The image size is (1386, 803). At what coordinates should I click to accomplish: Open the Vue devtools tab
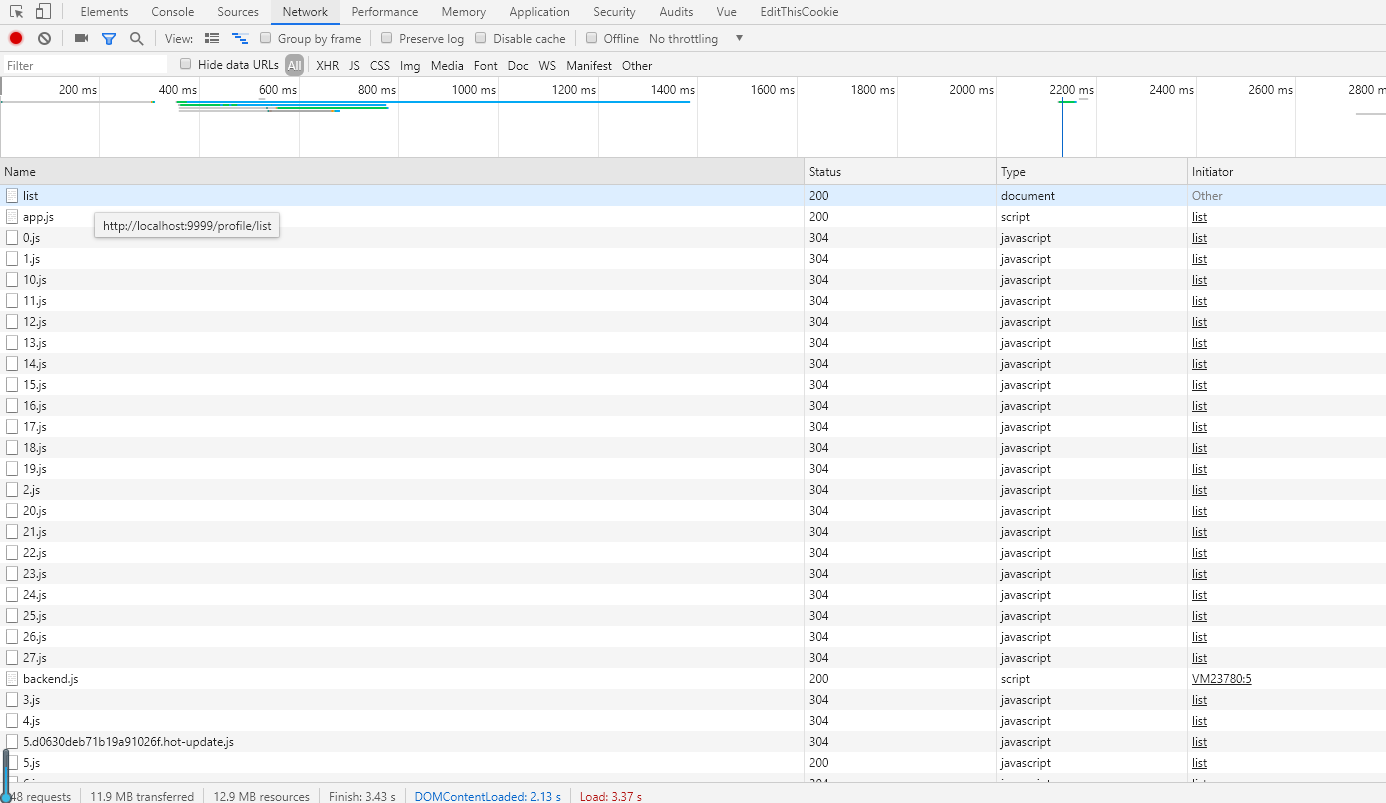(727, 12)
